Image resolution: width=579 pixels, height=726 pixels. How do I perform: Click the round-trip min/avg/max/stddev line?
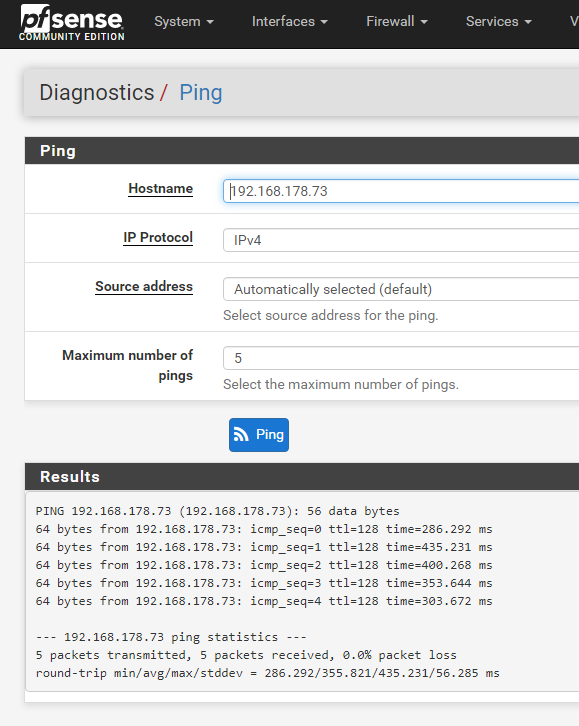coord(268,674)
